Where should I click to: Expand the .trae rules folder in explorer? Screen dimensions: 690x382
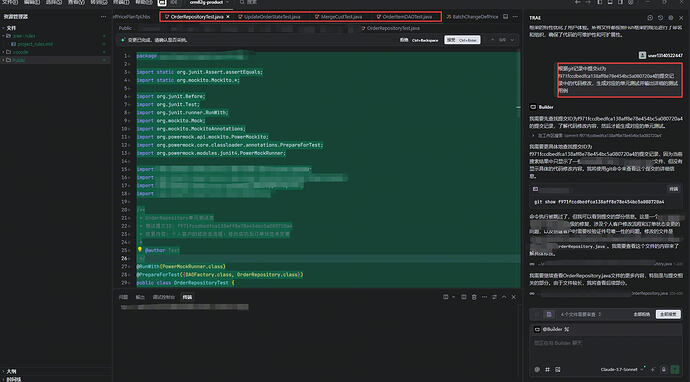[x=23, y=36]
